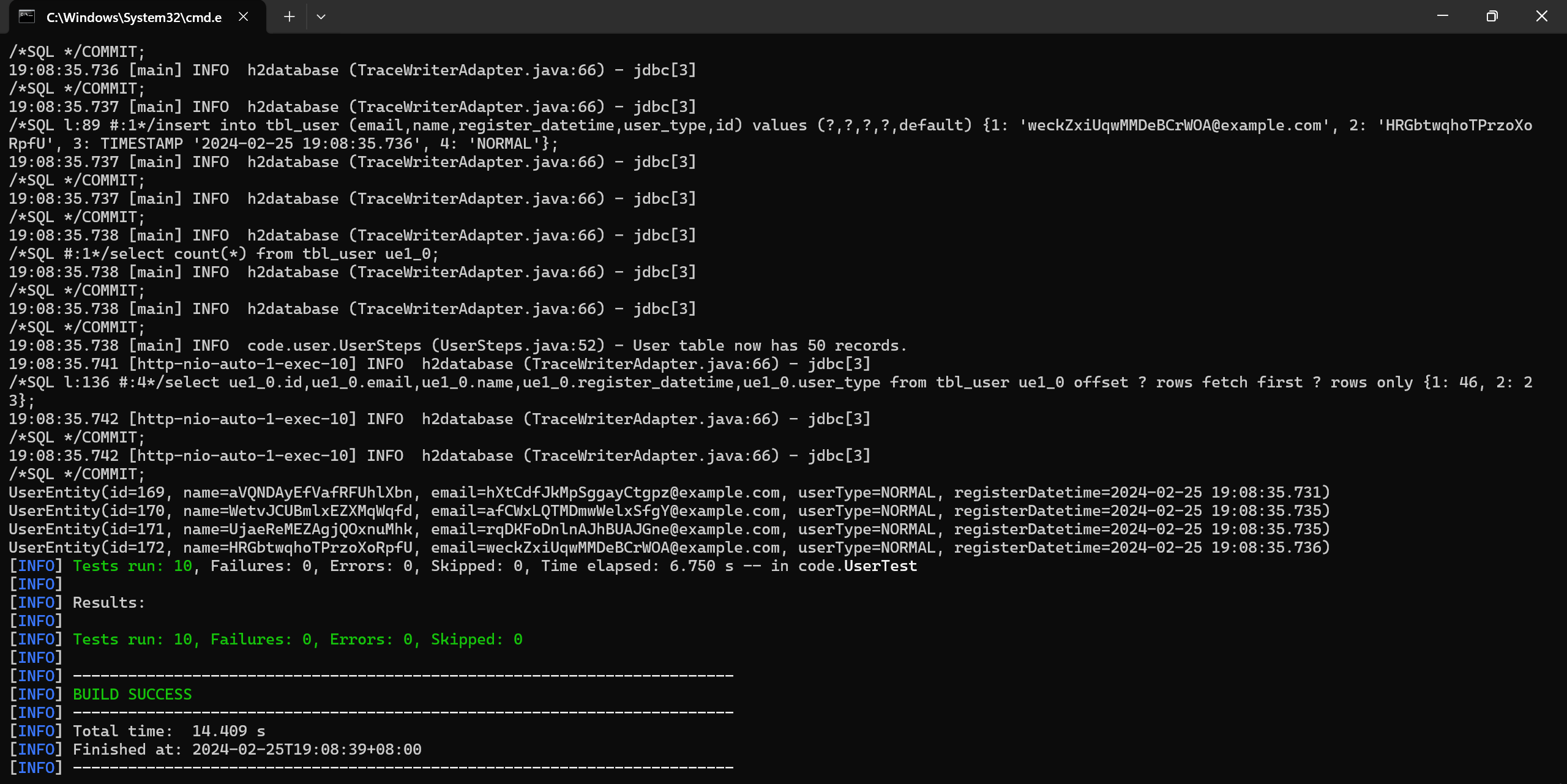This screenshot has width=1567, height=784.
Task: Click the first '/*SQL */COMMIT;' line at top
Action: [77, 51]
